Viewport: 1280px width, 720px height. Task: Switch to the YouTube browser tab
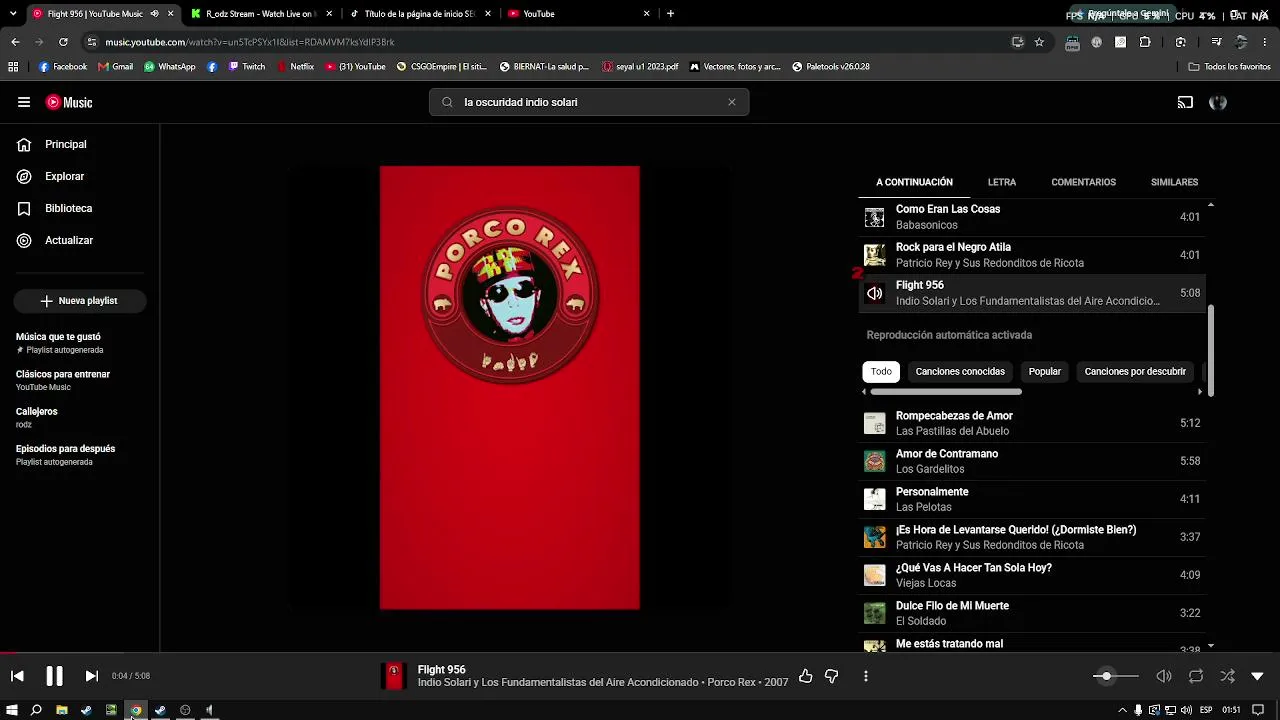(578, 14)
